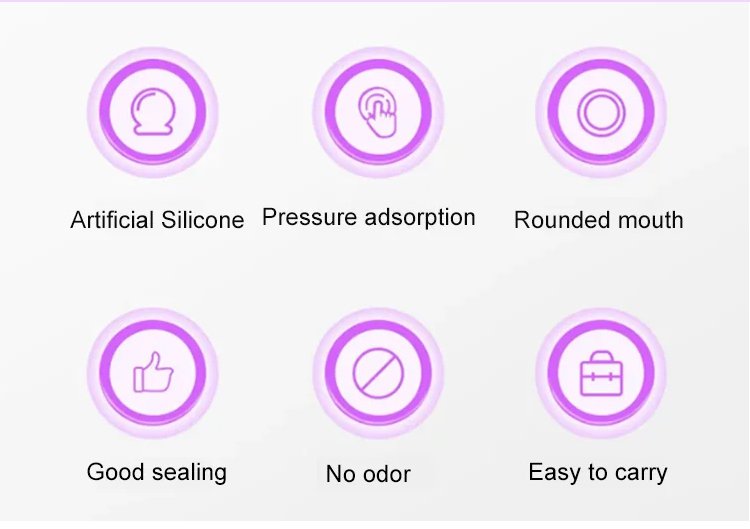Open the "Good sealing" feature text

point(157,471)
